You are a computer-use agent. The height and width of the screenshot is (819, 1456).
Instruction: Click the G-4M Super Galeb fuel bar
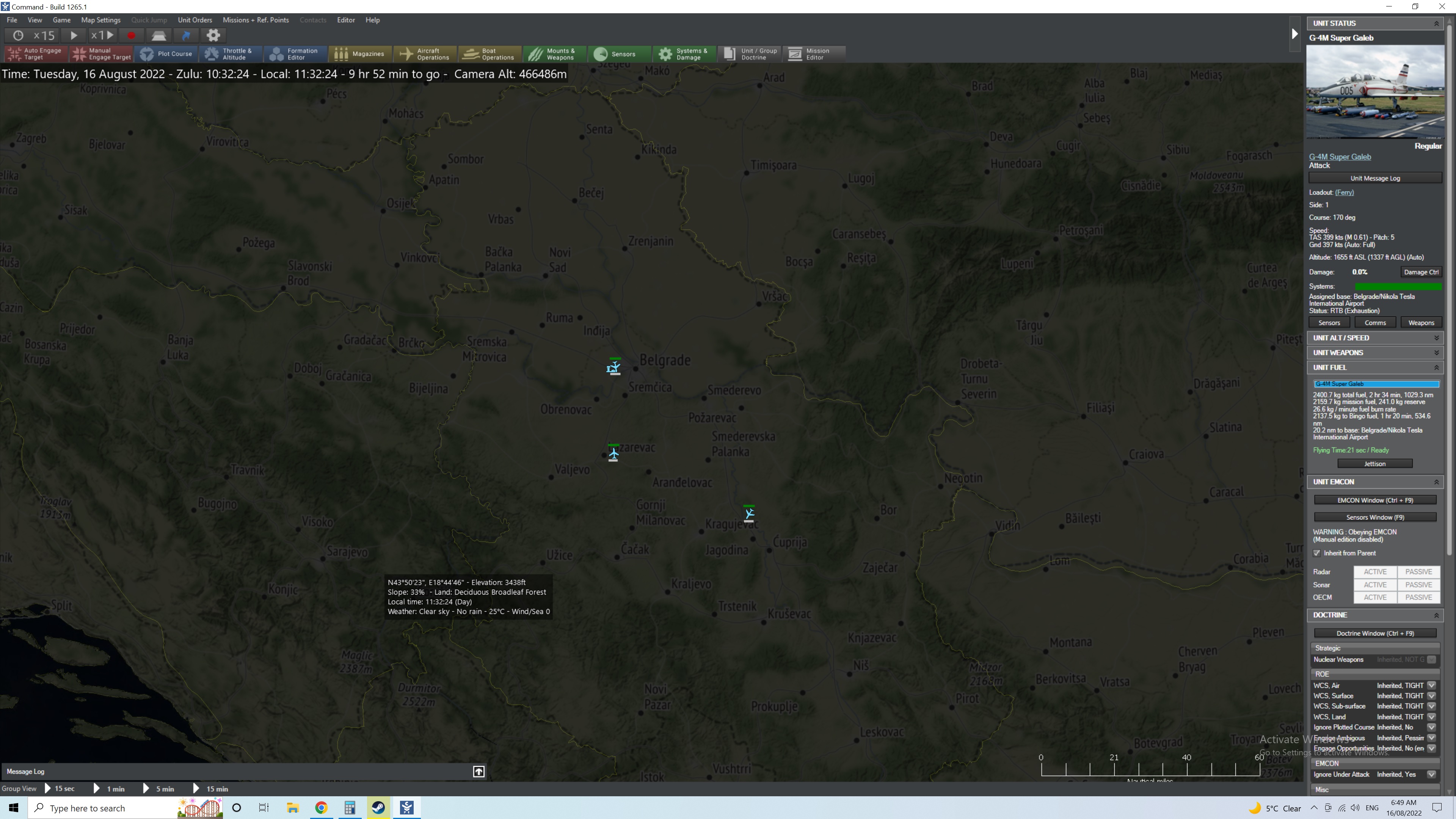(1376, 384)
